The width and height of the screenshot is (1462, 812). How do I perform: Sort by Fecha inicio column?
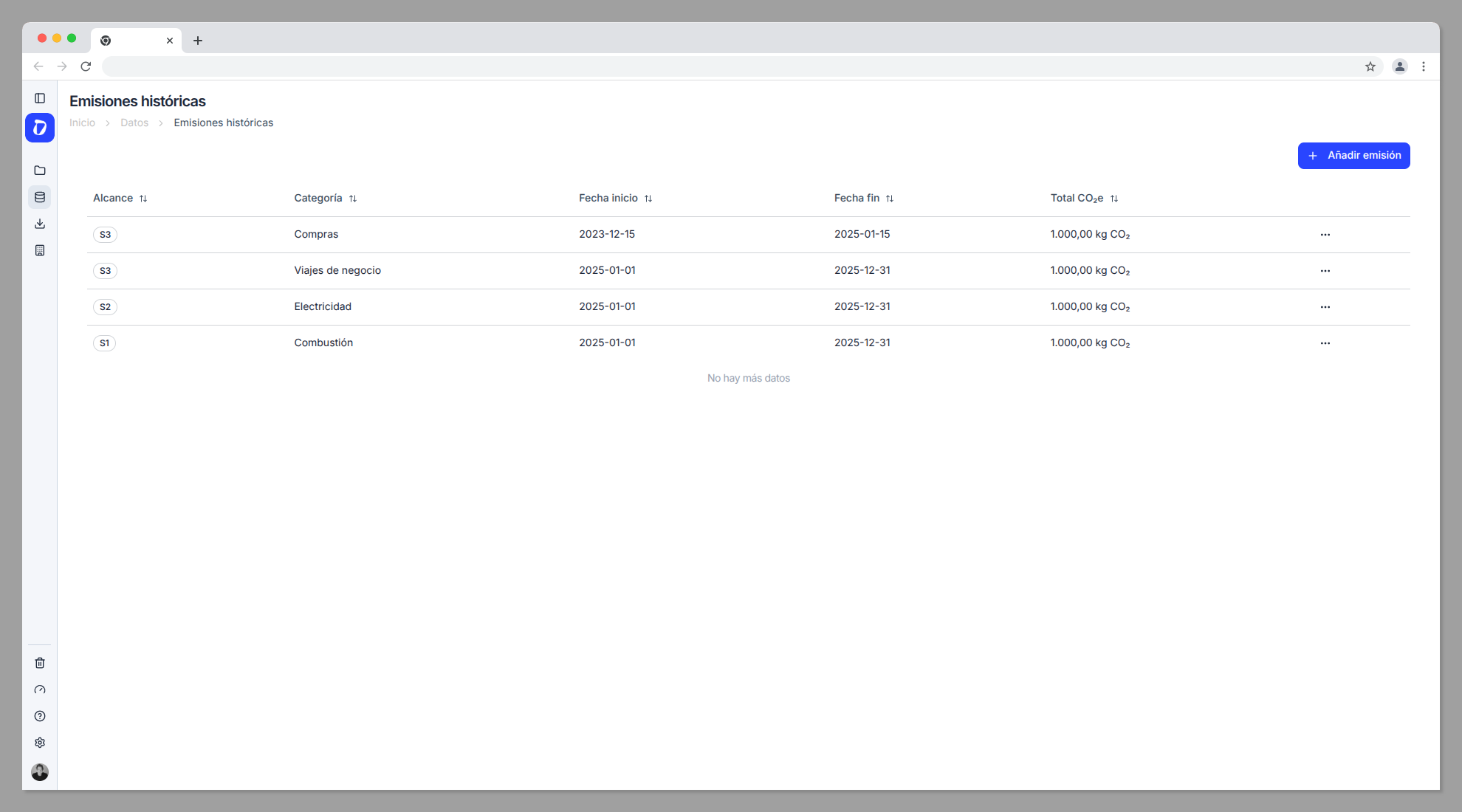pos(648,199)
